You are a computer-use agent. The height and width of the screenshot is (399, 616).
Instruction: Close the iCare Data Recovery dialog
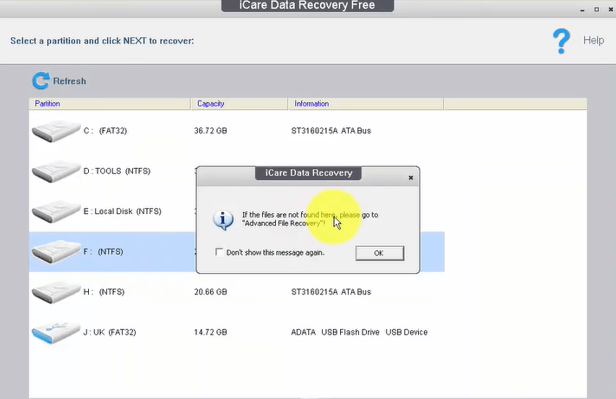[x=411, y=178]
